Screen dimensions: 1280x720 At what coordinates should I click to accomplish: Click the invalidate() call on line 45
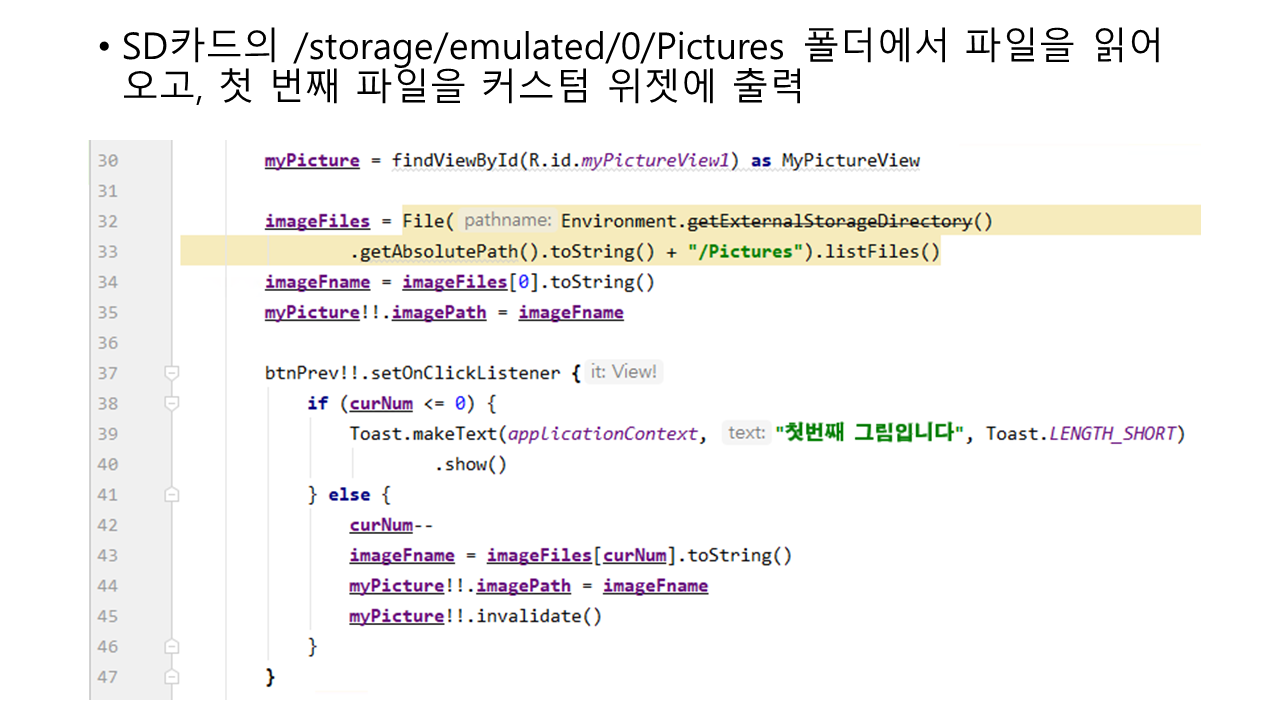(538, 616)
